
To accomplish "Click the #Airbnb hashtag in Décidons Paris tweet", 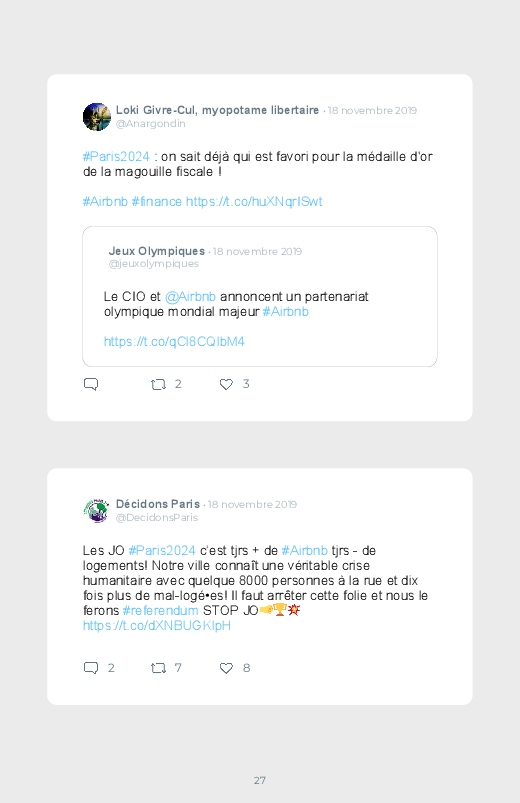I will [305, 551].
